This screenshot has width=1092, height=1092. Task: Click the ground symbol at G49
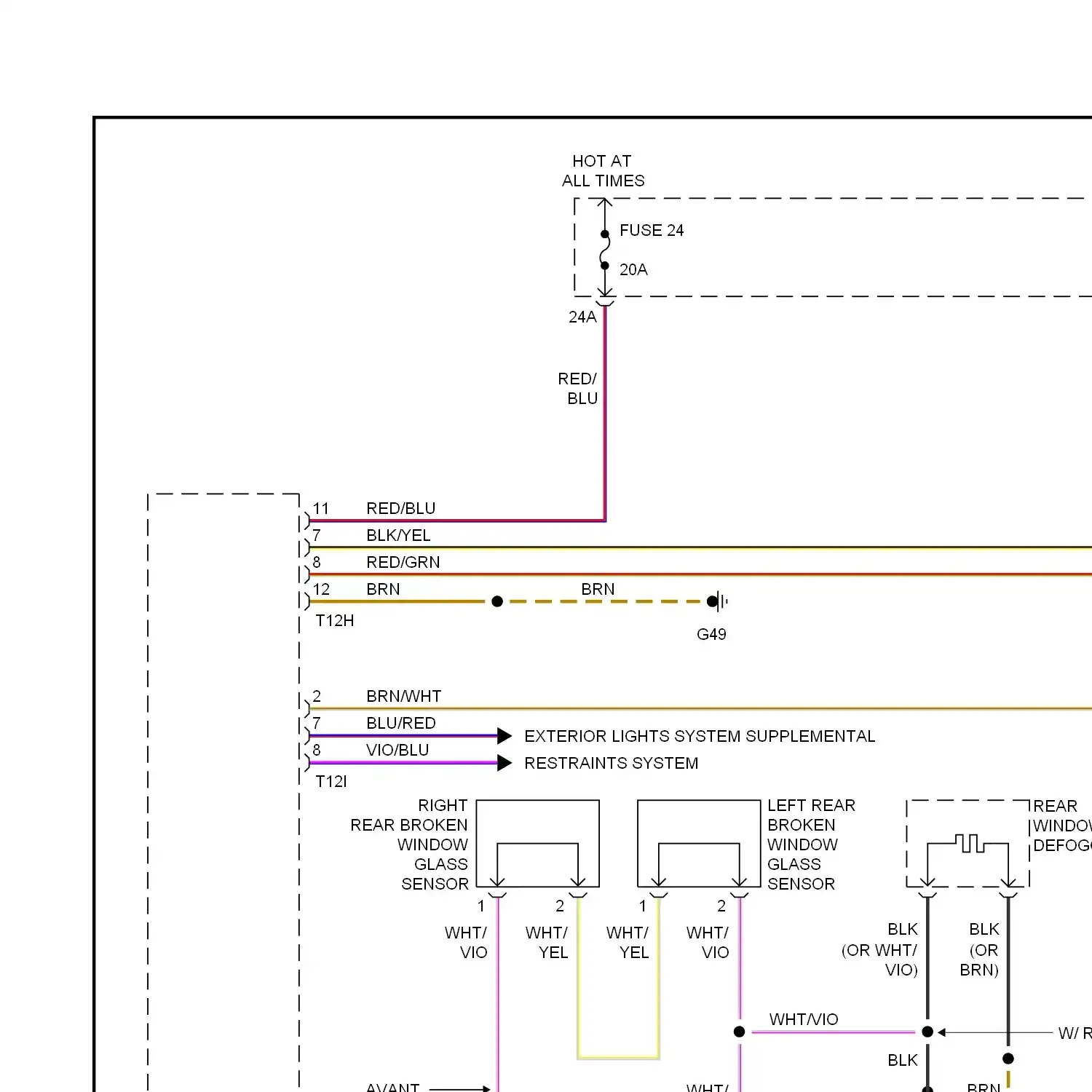719,601
